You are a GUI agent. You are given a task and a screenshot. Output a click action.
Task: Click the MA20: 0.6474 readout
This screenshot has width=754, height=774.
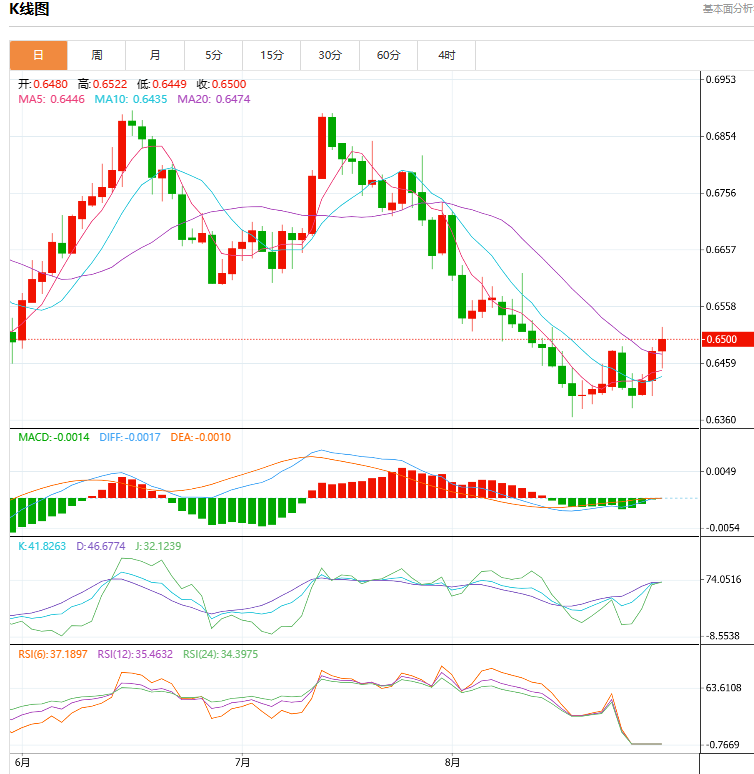tap(214, 99)
